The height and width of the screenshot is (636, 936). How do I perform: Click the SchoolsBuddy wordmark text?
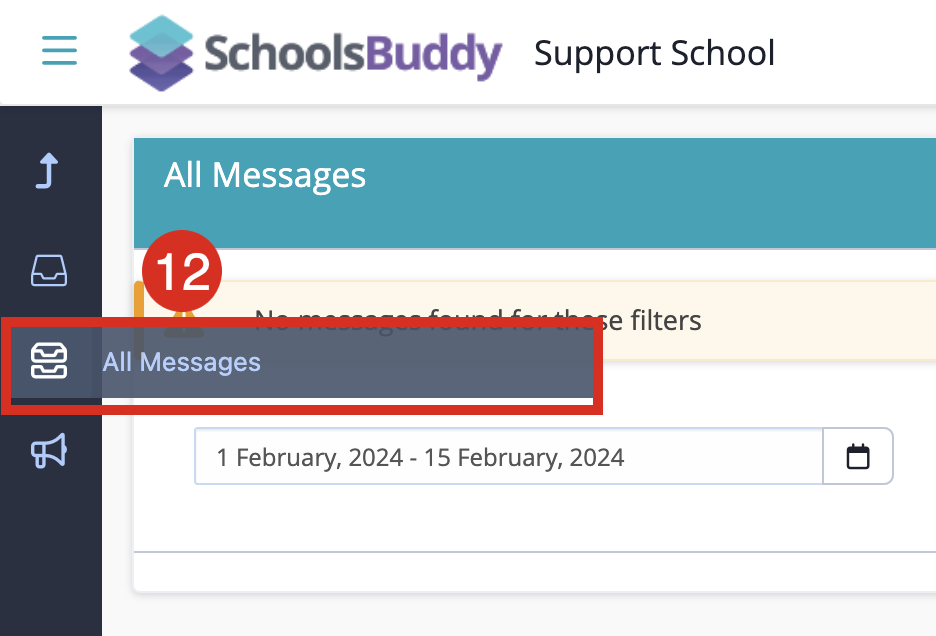coord(352,53)
